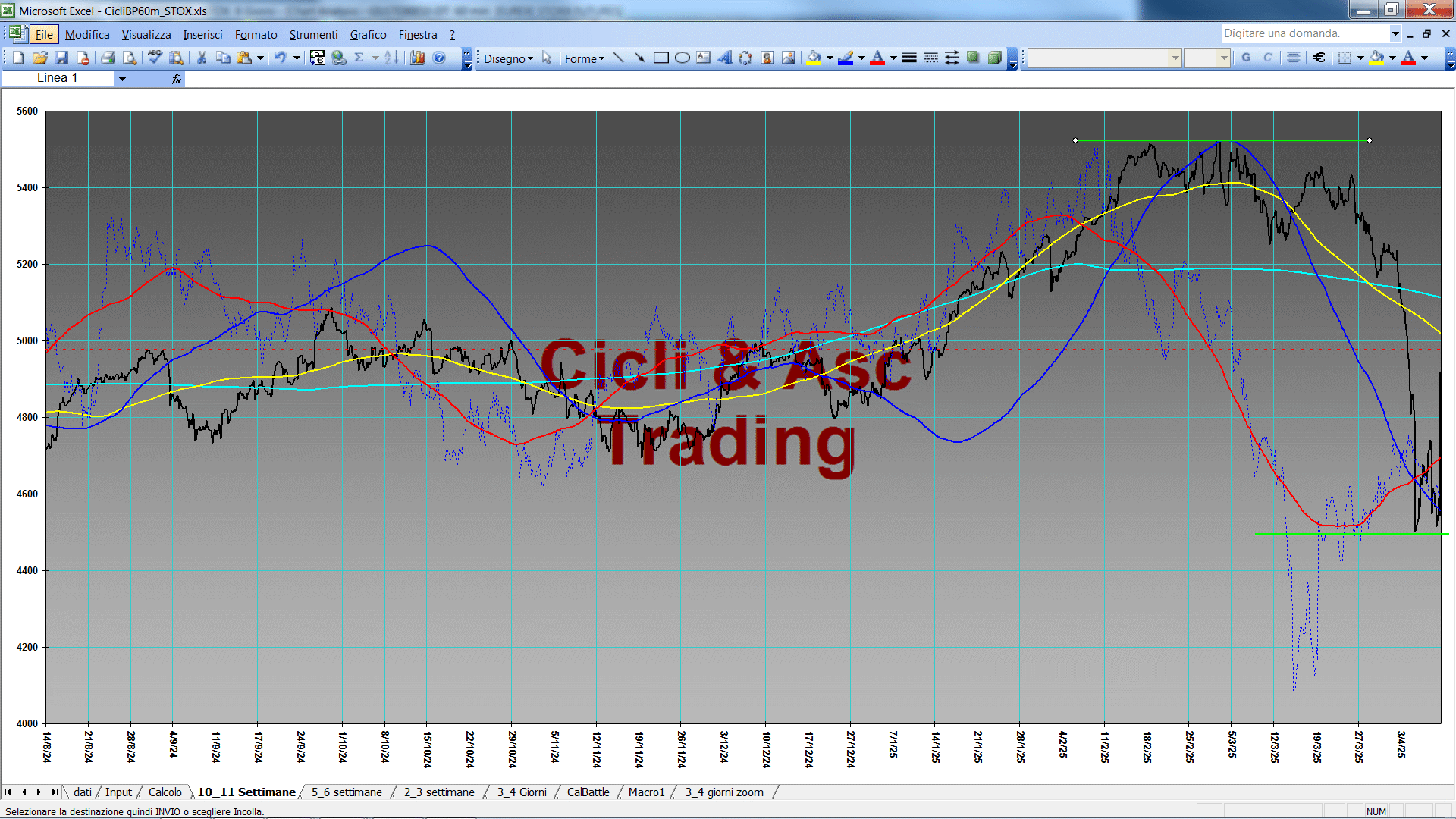Image resolution: width=1456 pixels, height=819 pixels.
Task: Run the ABC spelling check
Action: tap(155, 58)
